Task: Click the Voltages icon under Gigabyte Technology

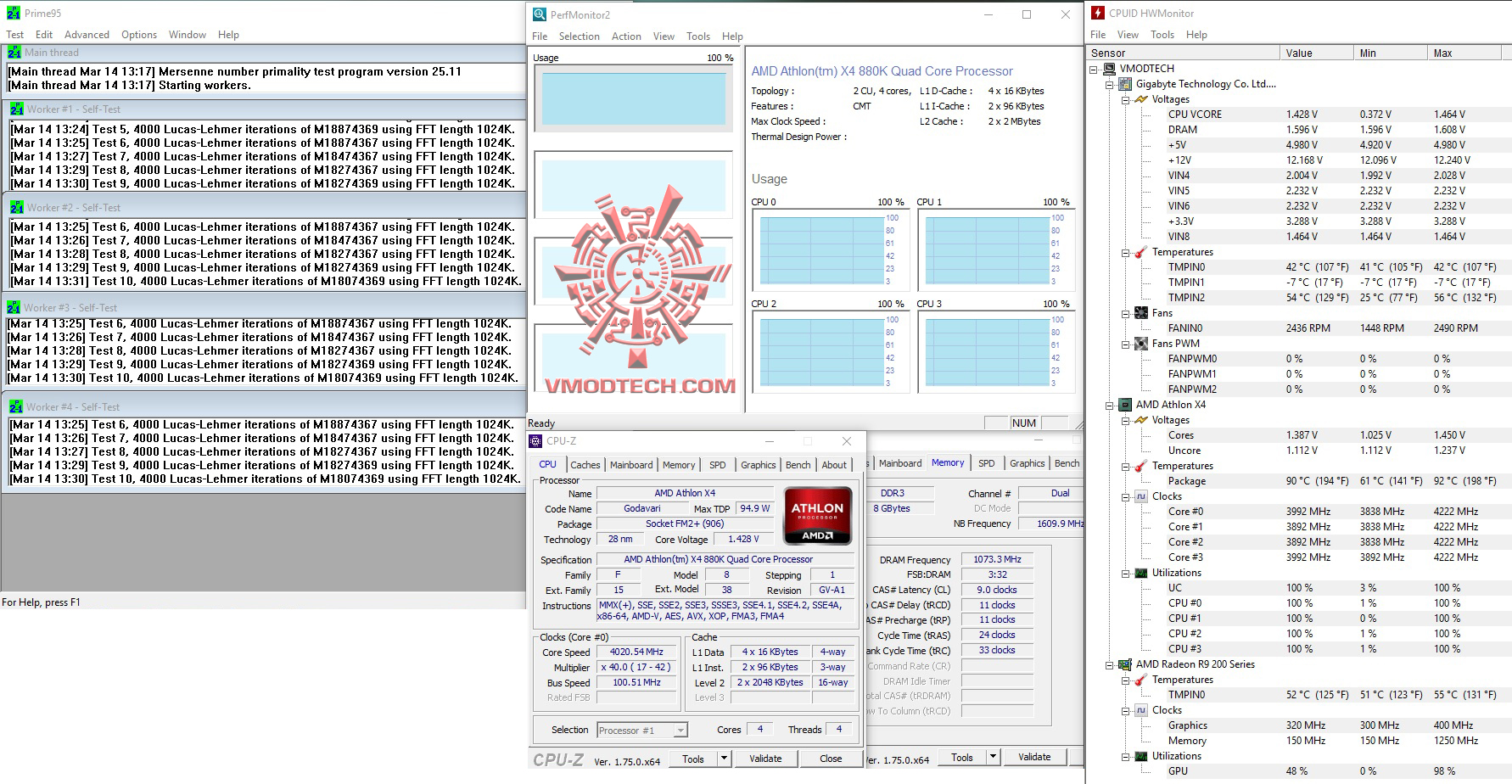Action: click(x=1141, y=99)
